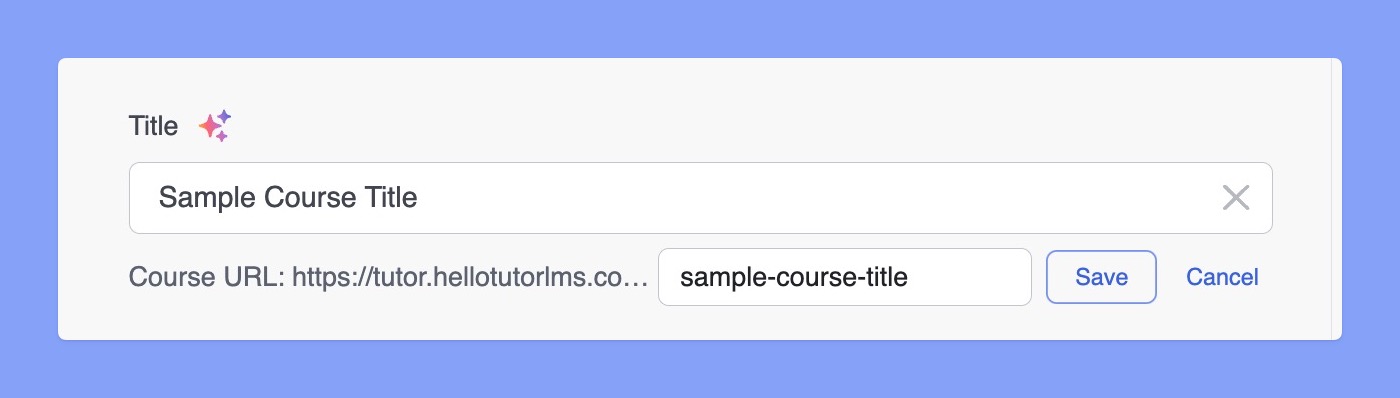Open the AI sparkle generator beside Title
The height and width of the screenshot is (398, 1400).
[x=214, y=126]
